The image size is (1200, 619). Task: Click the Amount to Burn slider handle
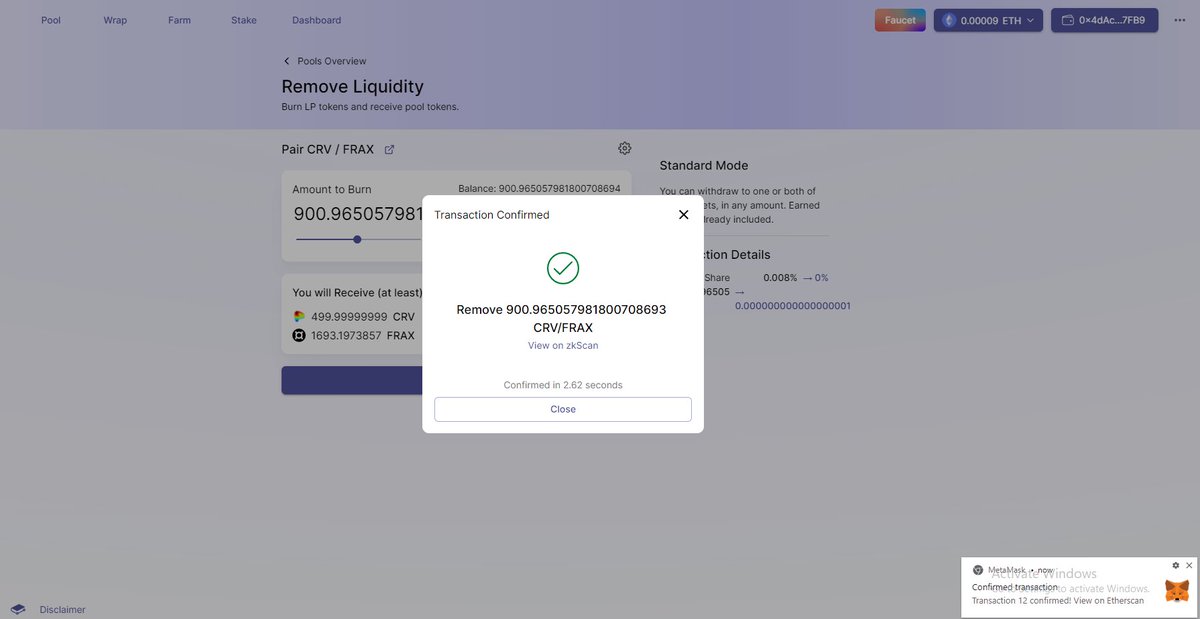point(357,239)
